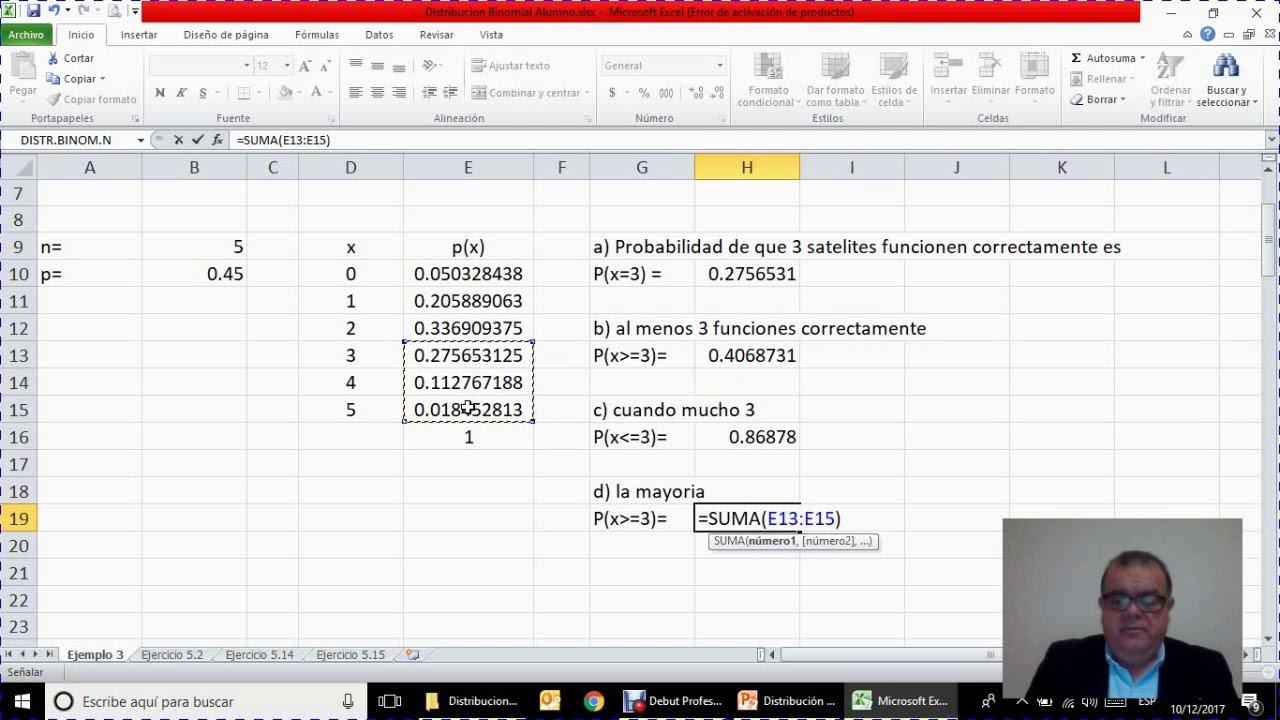Expand the Name Box dropdown arrow
The height and width of the screenshot is (720, 1280).
[140, 140]
